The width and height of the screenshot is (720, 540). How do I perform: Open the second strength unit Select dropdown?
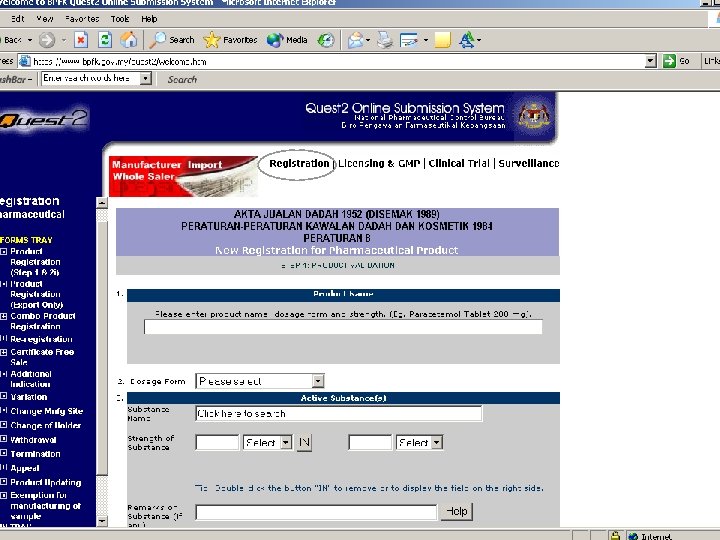coord(419,442)
